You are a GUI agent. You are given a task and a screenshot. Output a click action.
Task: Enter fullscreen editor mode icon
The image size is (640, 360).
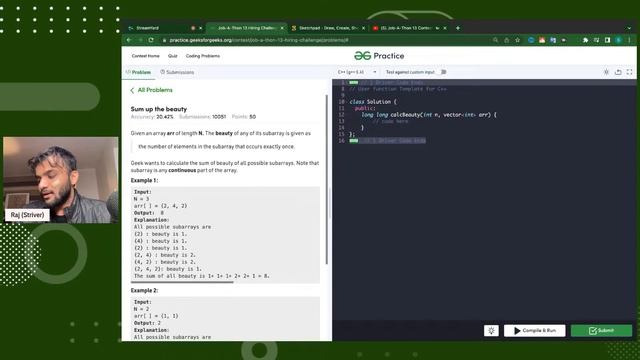(629, 72)
